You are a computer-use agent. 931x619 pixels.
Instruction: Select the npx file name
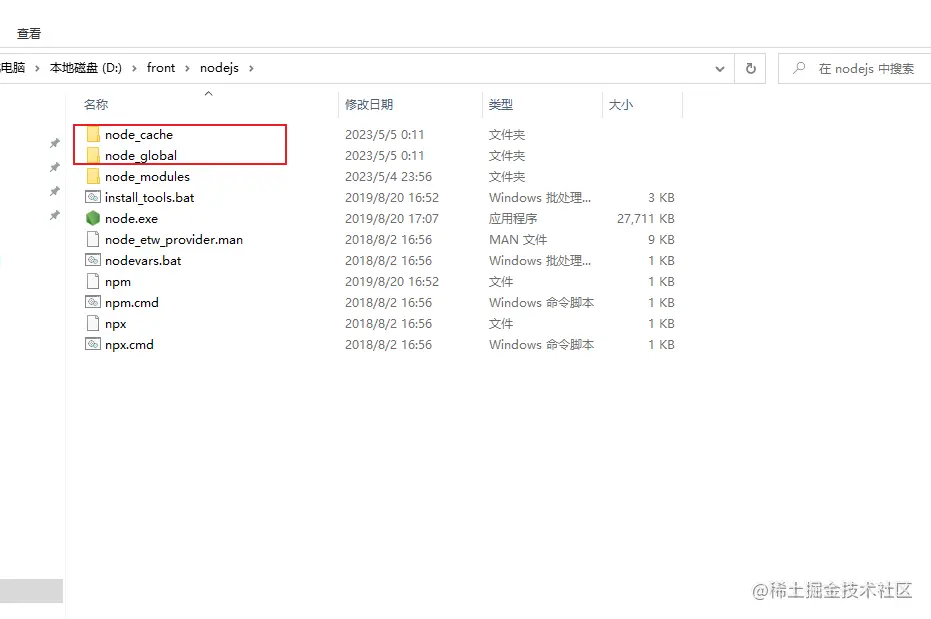tap(116, 324)
